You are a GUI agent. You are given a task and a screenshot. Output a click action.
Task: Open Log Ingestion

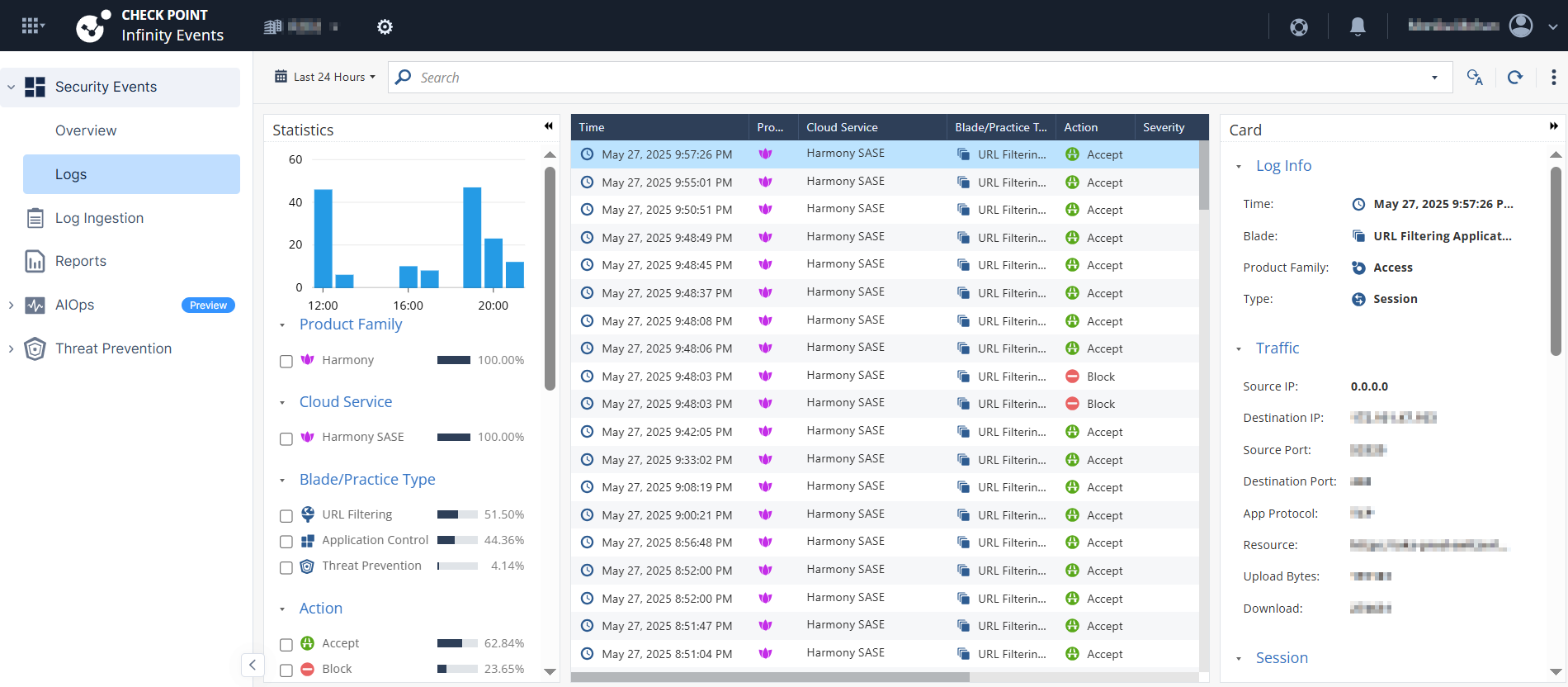pos(99,218)
